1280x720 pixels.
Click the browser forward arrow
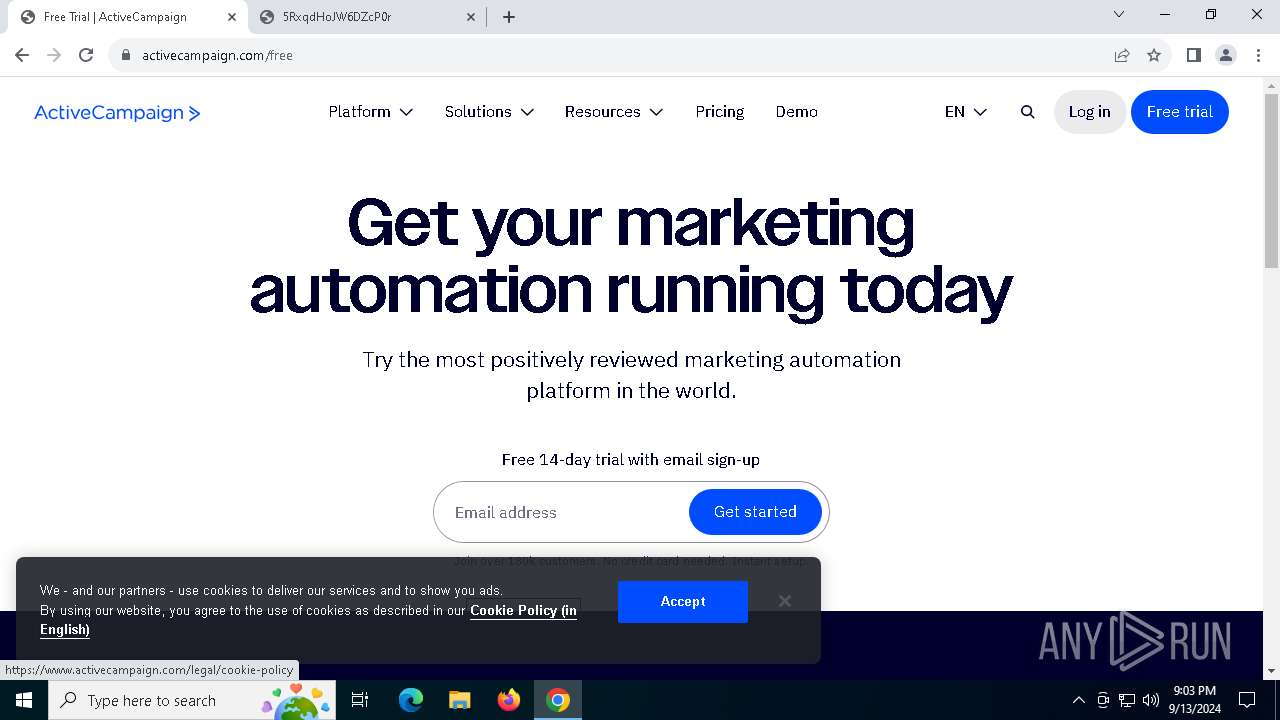(x=54, y=55)
